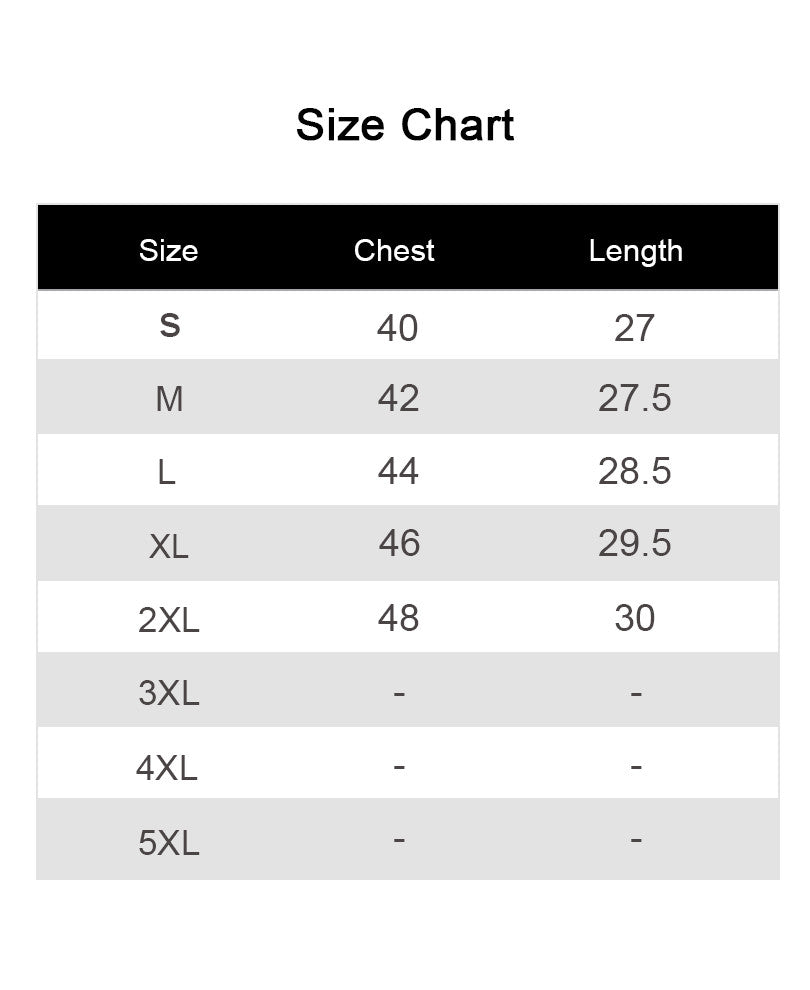Click the M size row label

[169, 399]
